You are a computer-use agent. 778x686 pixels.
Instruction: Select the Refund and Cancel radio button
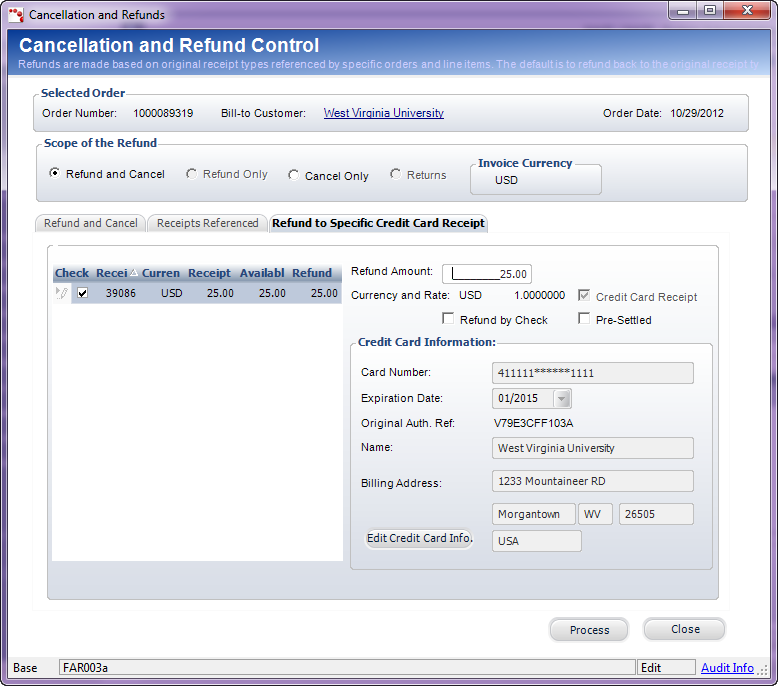[x=54, y=173]
